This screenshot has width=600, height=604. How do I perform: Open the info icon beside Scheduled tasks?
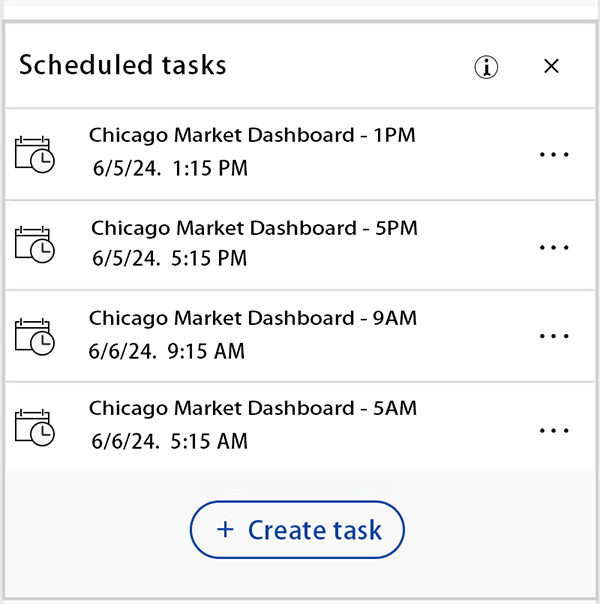(486, 67)
